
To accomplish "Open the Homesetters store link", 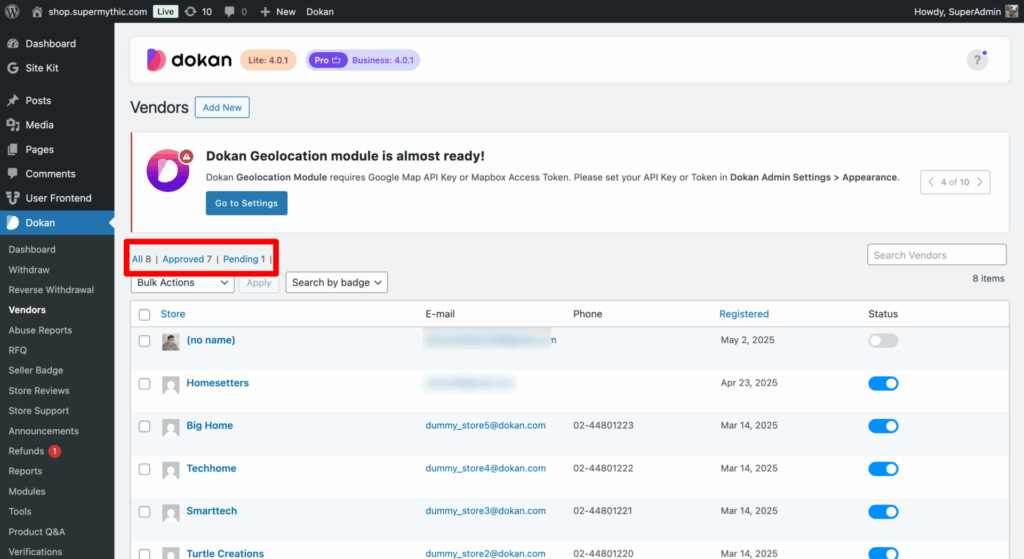I will pyautogui.click(x=217, y=383).
